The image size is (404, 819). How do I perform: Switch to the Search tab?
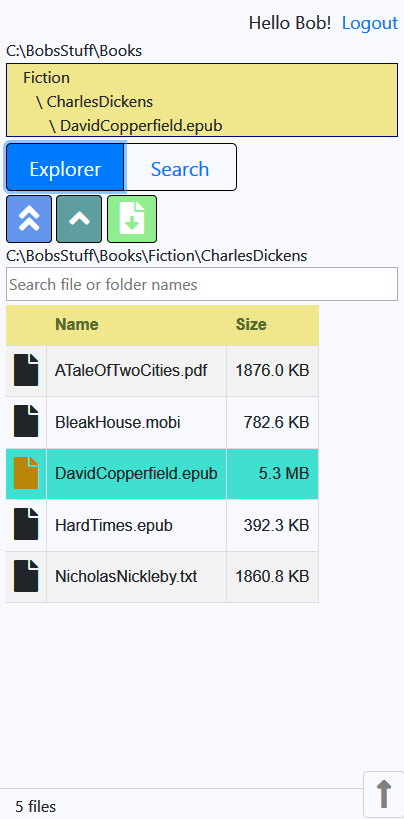[x=180, y=169]
